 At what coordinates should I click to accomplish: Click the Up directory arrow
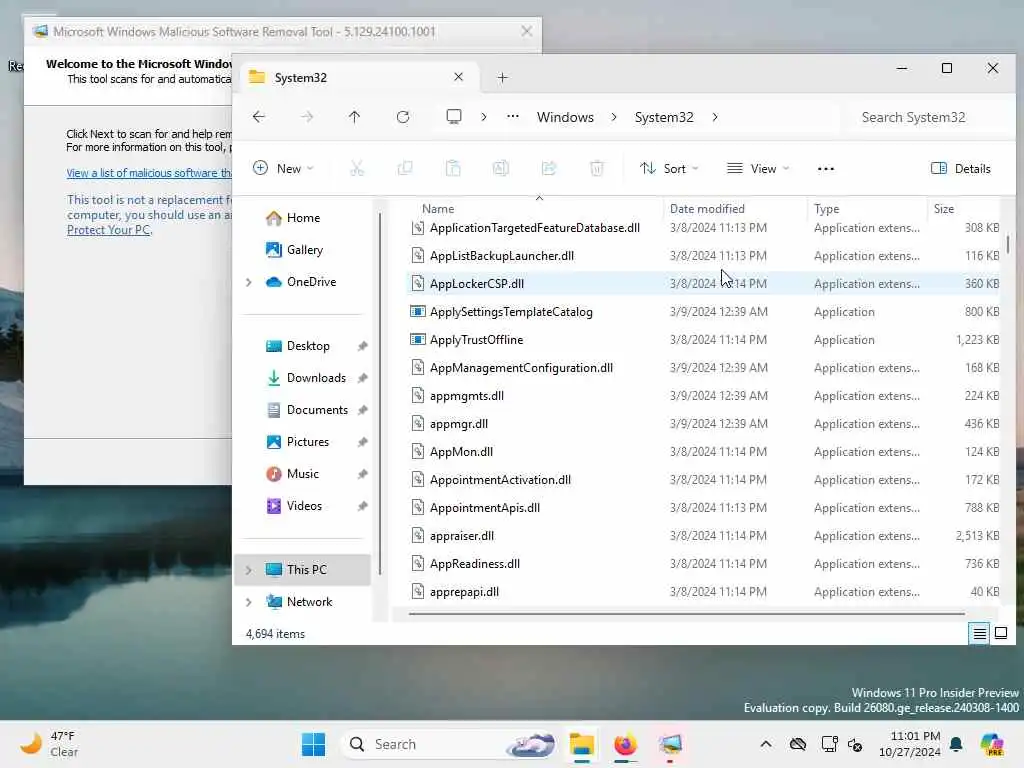pos(354,117)
